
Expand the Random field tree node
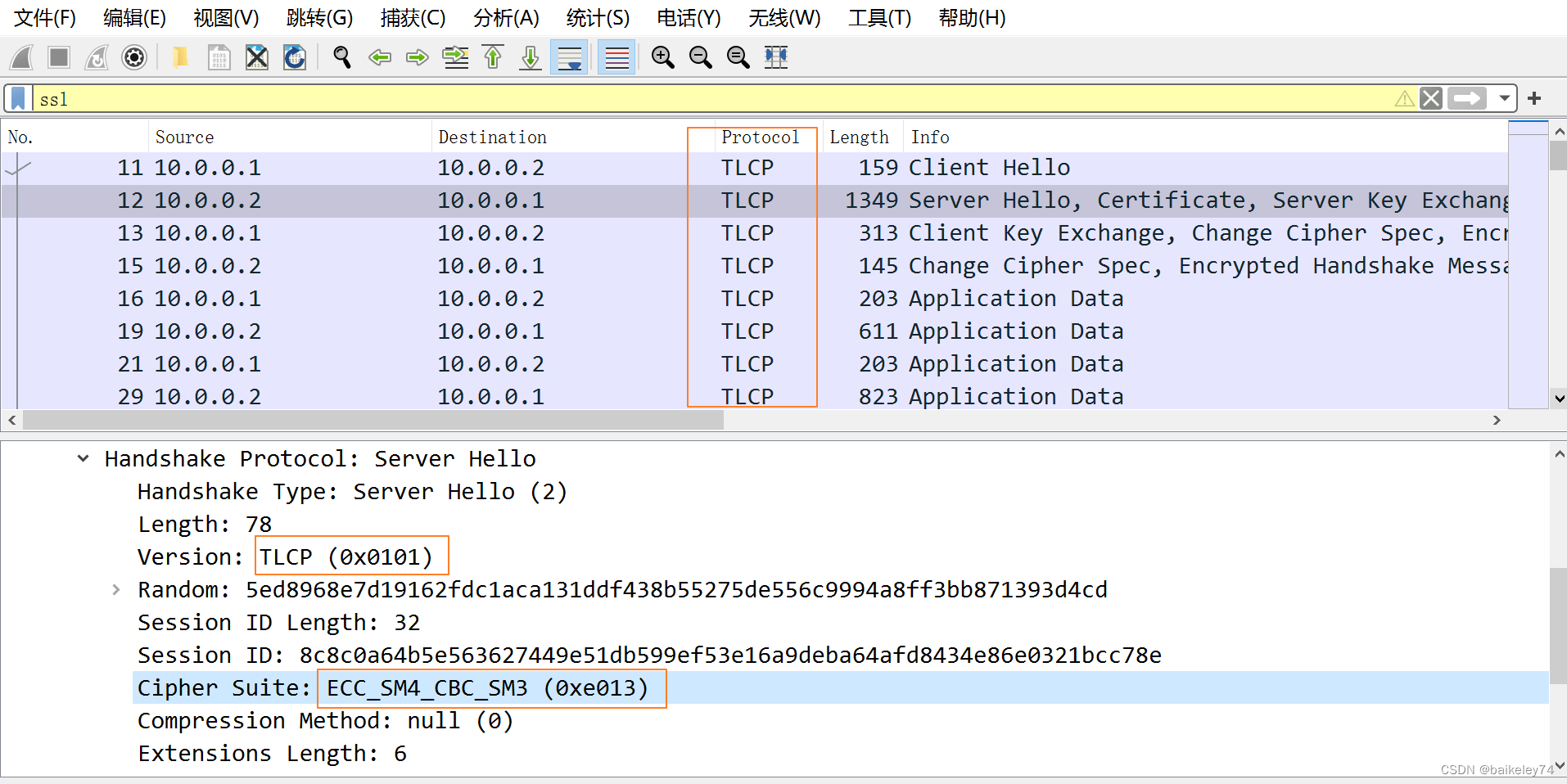tap(115, 589)
